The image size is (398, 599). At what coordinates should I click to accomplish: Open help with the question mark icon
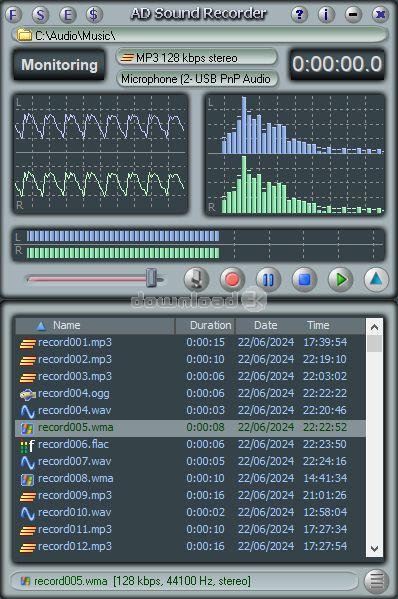tap(299, 15)
